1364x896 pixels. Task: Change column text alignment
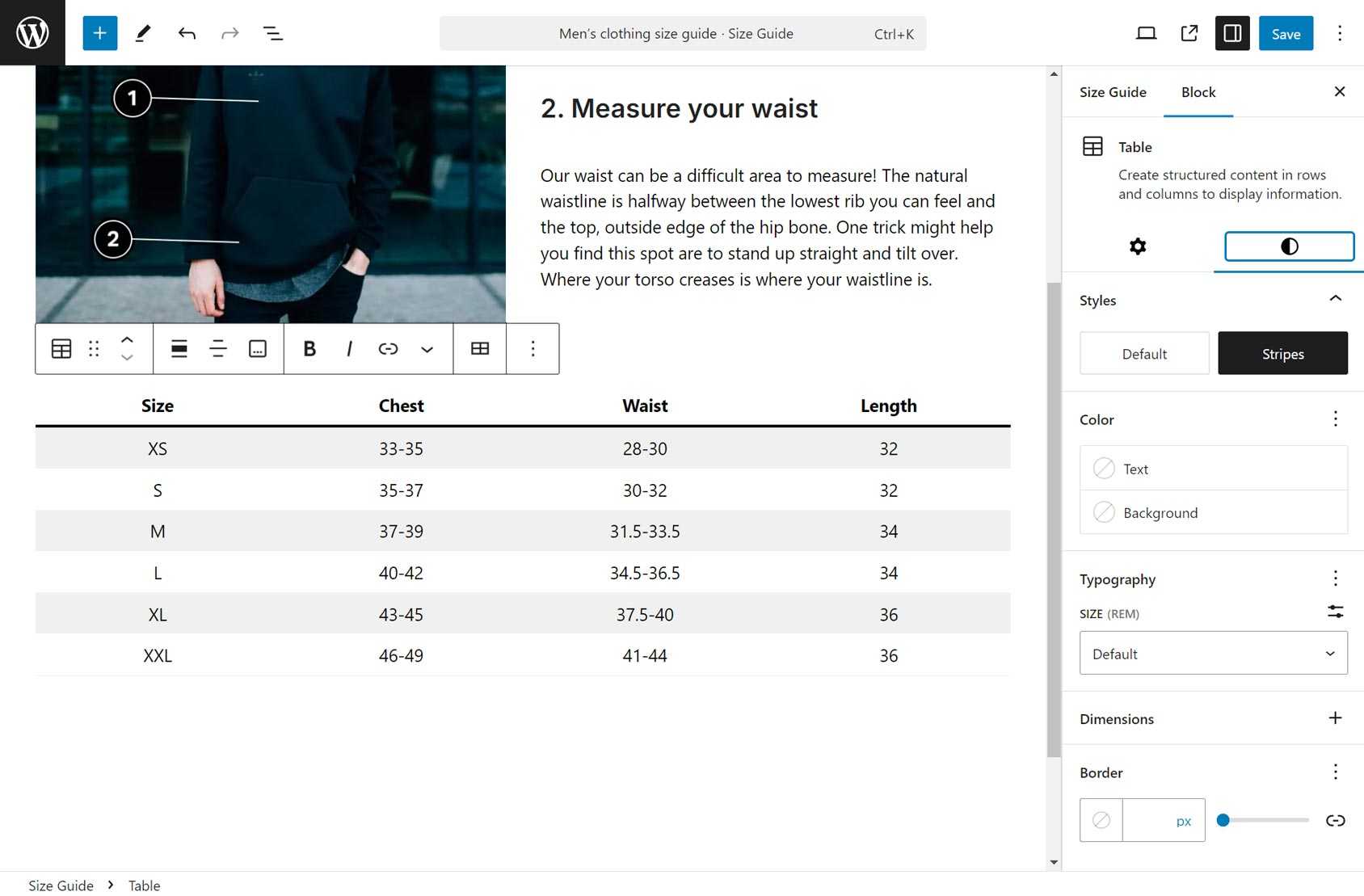click(218, 349)
